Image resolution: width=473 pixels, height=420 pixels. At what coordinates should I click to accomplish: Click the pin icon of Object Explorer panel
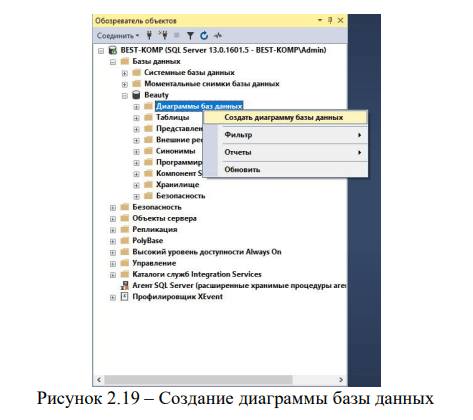click(330, 20)
